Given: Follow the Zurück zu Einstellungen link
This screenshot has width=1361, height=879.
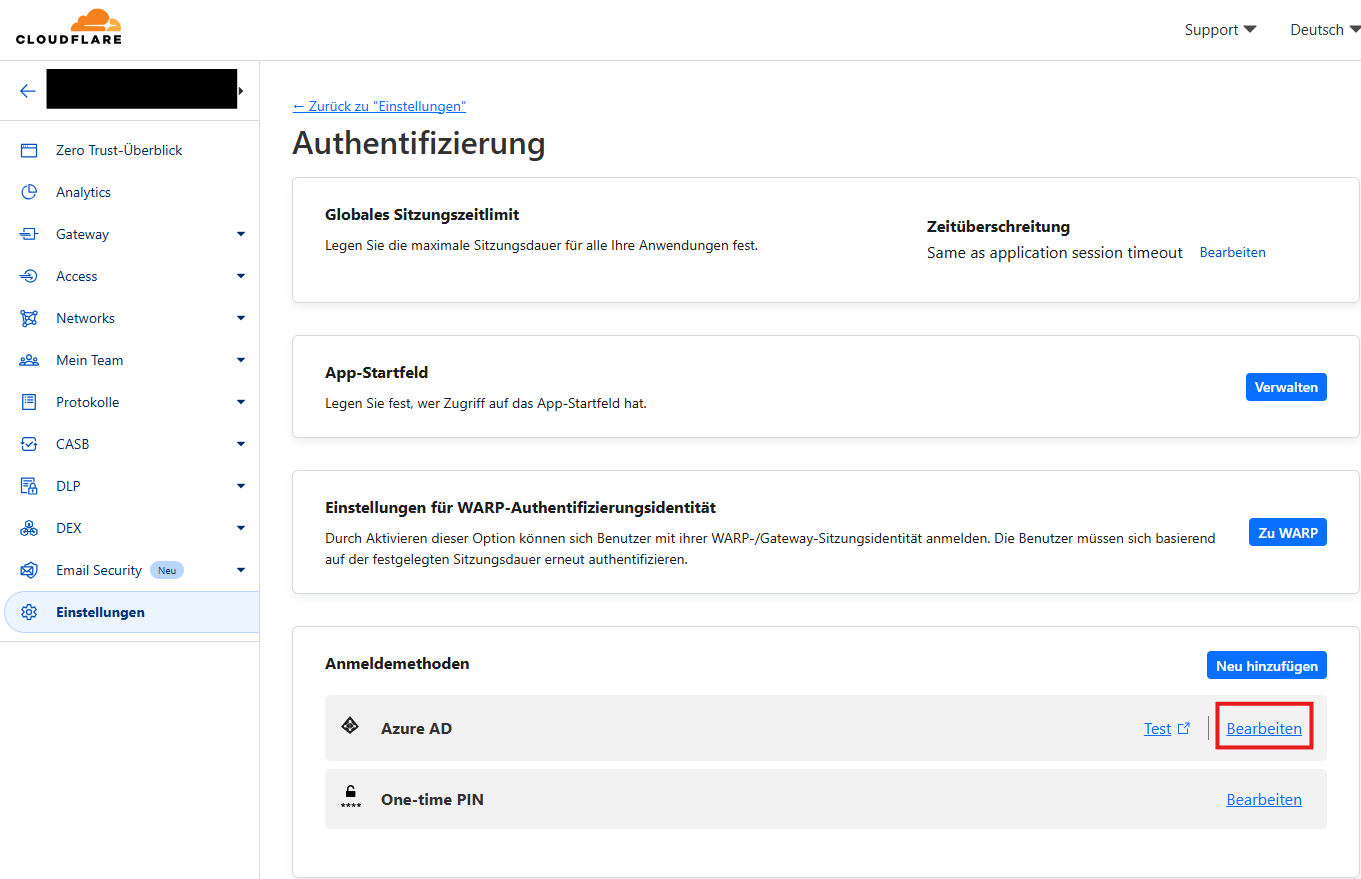Looking at the screenshot, I should pos(379,105).
